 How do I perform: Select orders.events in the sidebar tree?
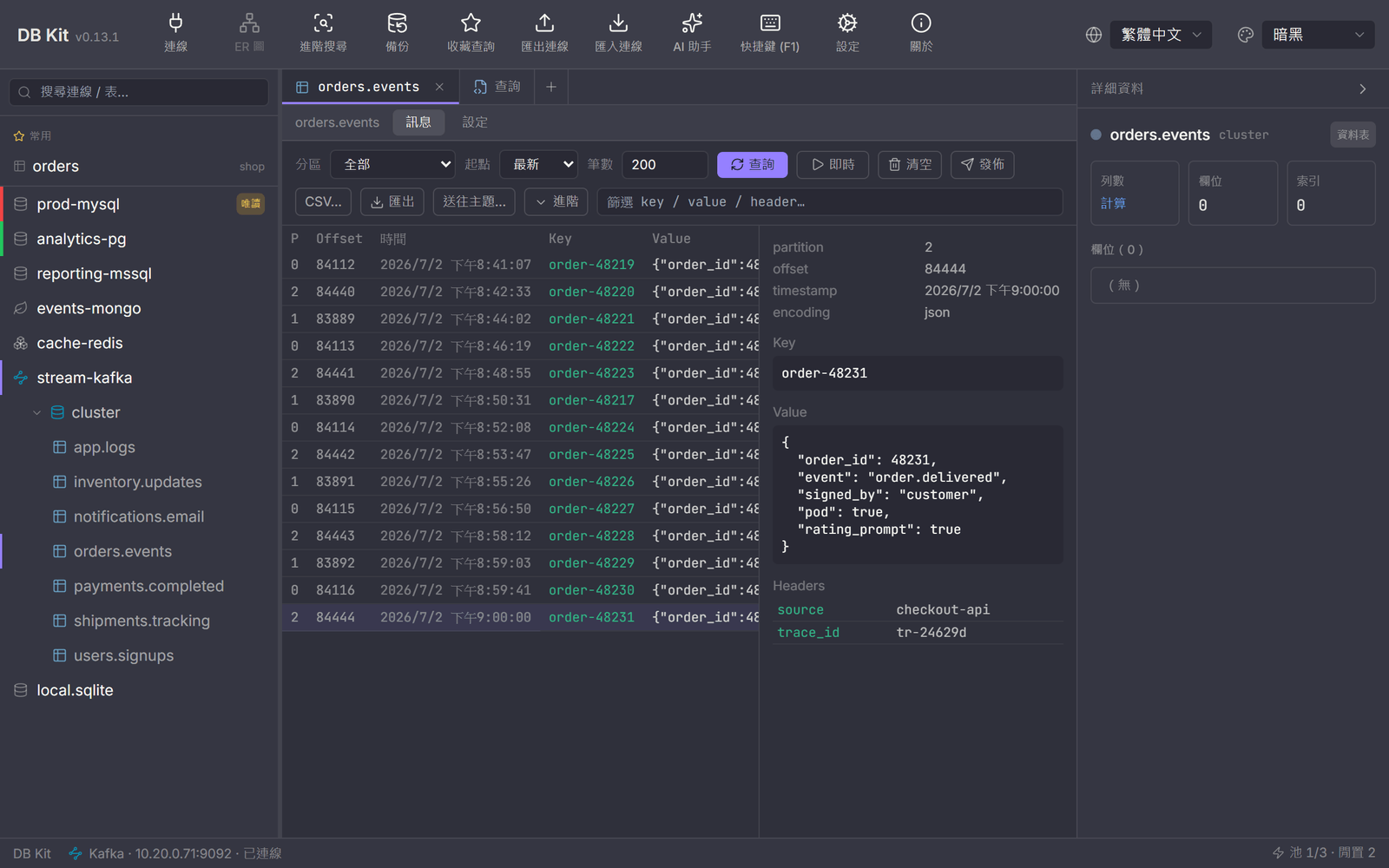[x=139, y=551]
